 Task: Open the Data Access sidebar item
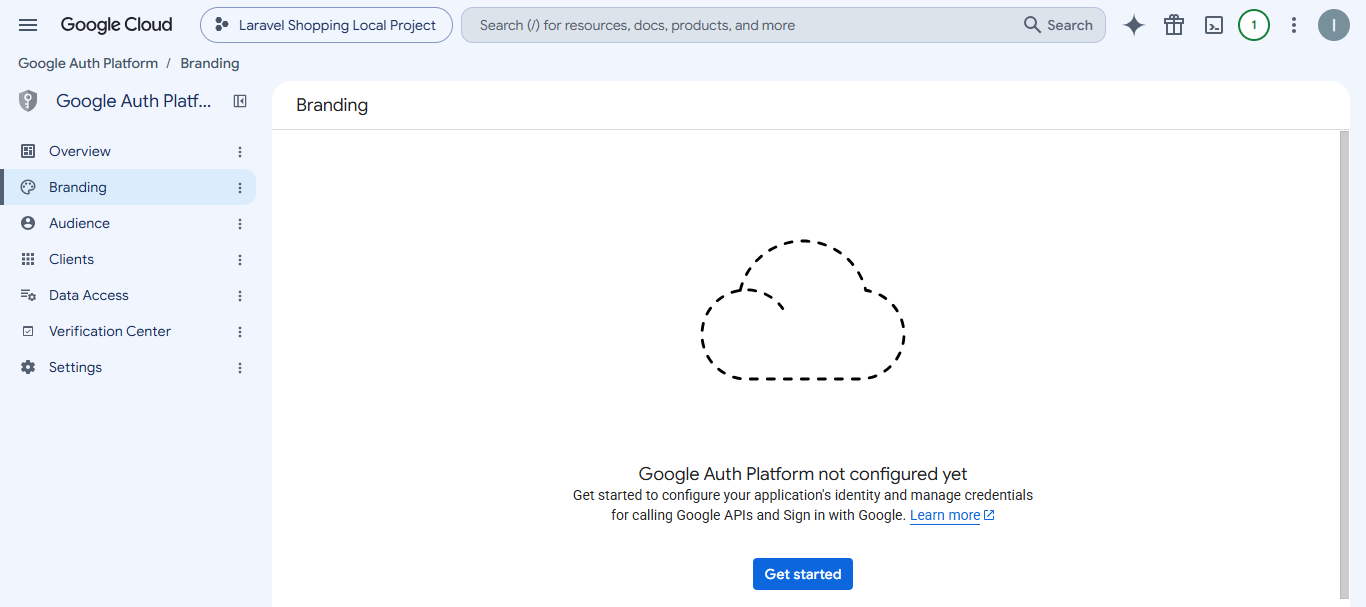[128, 295]
